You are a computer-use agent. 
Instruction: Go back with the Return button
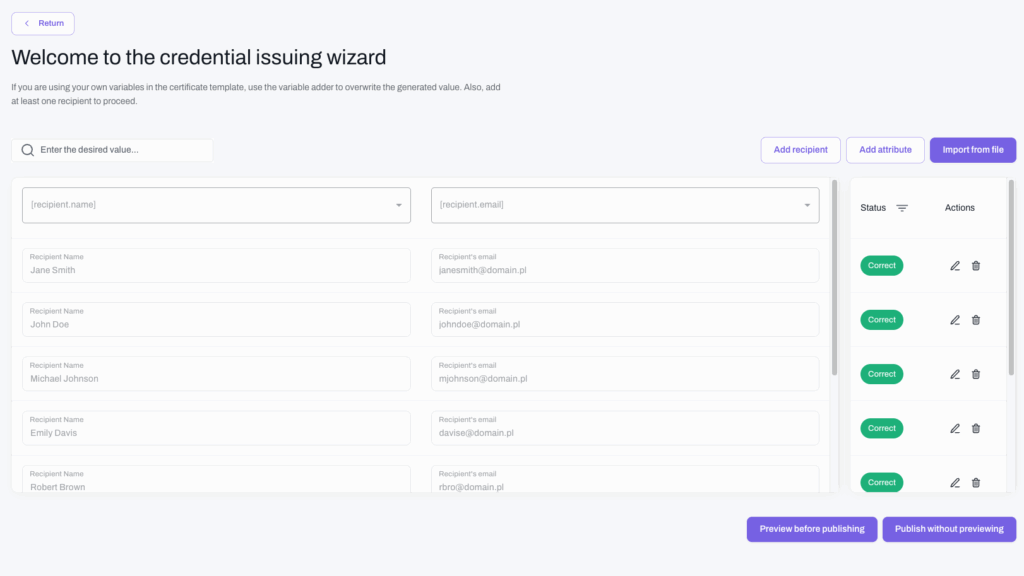[x=43, y=24]
